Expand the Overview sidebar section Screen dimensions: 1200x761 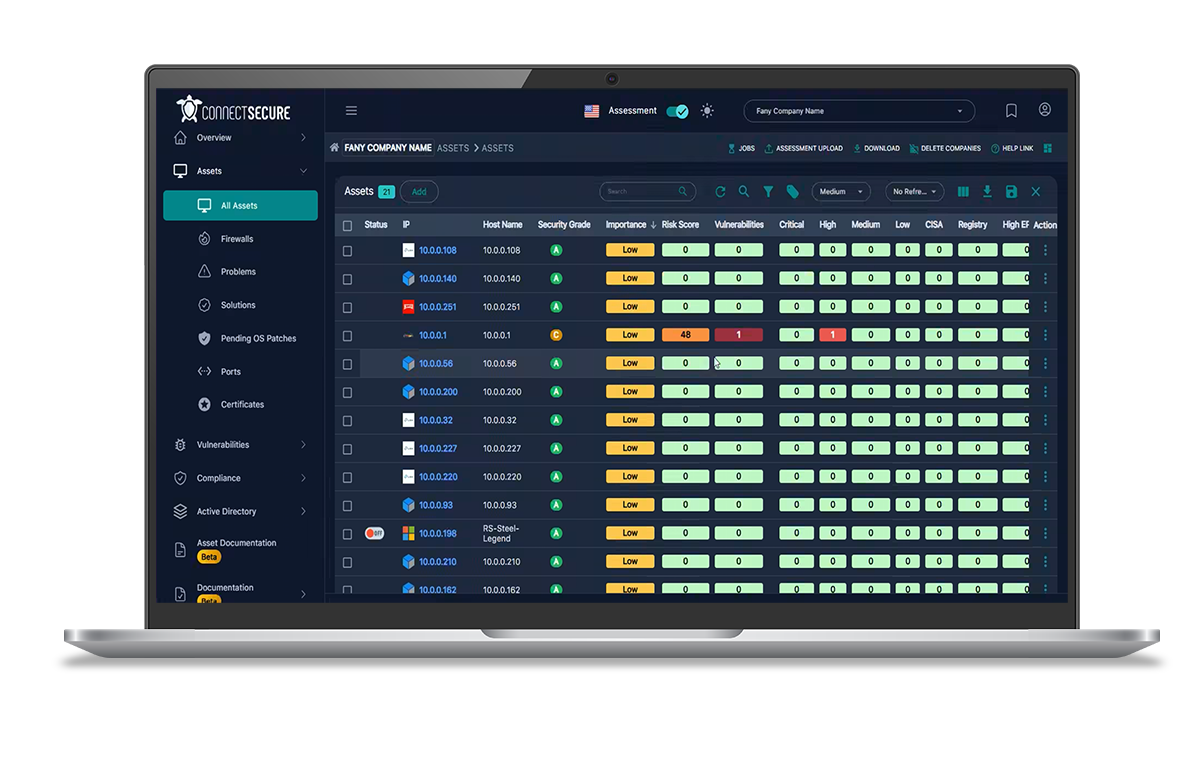point(240,138)
